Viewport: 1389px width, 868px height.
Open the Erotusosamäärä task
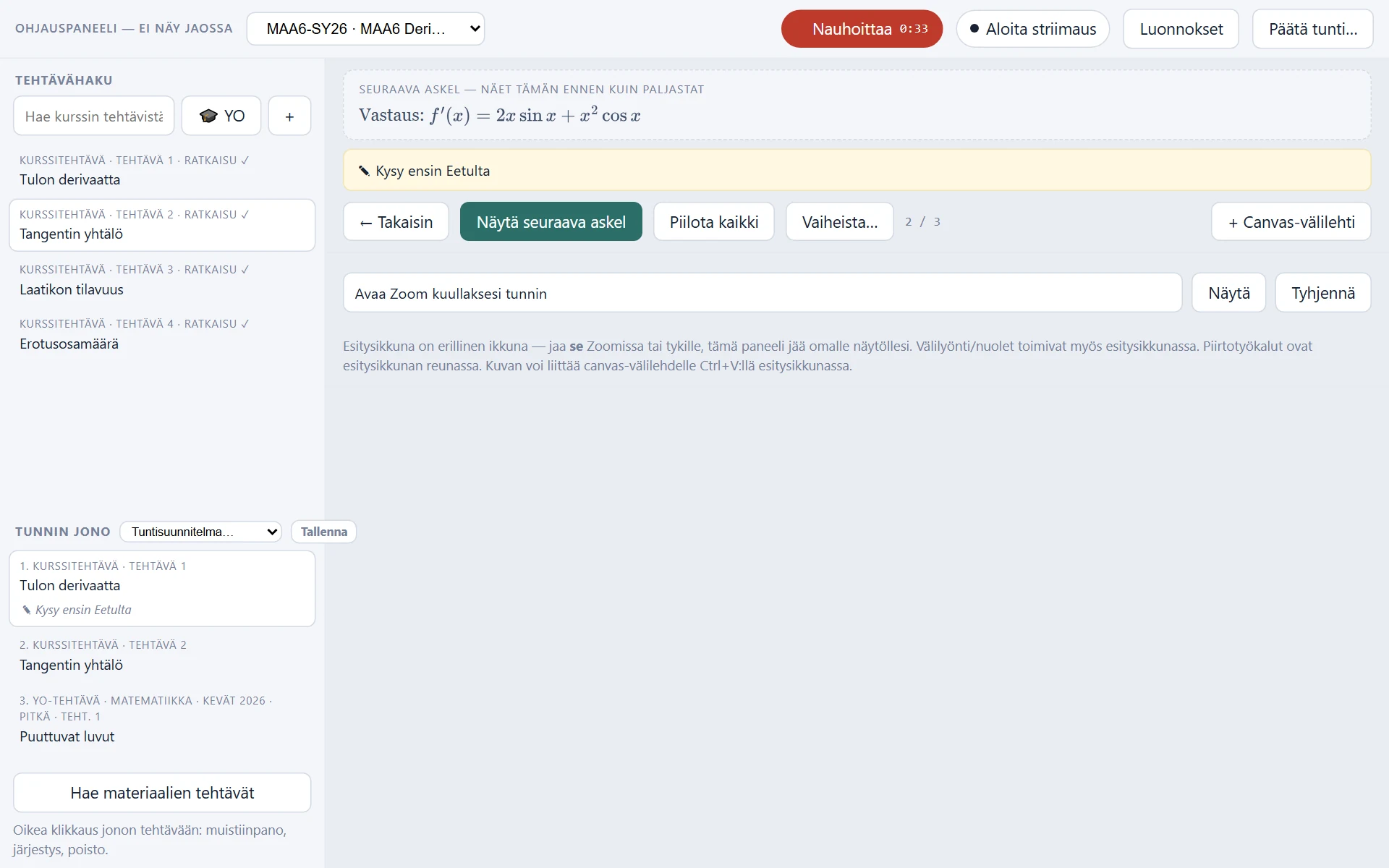pos(162,334)
